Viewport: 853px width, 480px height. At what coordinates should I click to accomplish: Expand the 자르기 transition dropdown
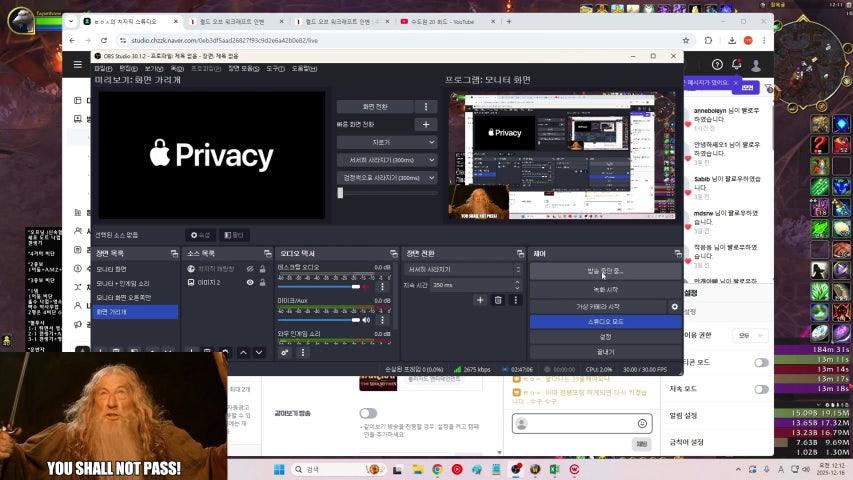tap(387, 143)
